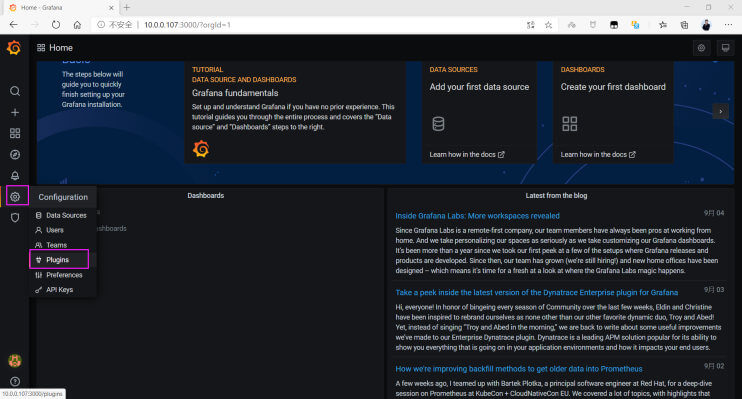Reload the page with the browser refresh button
The image size is (742, 399).
(56, 25)
